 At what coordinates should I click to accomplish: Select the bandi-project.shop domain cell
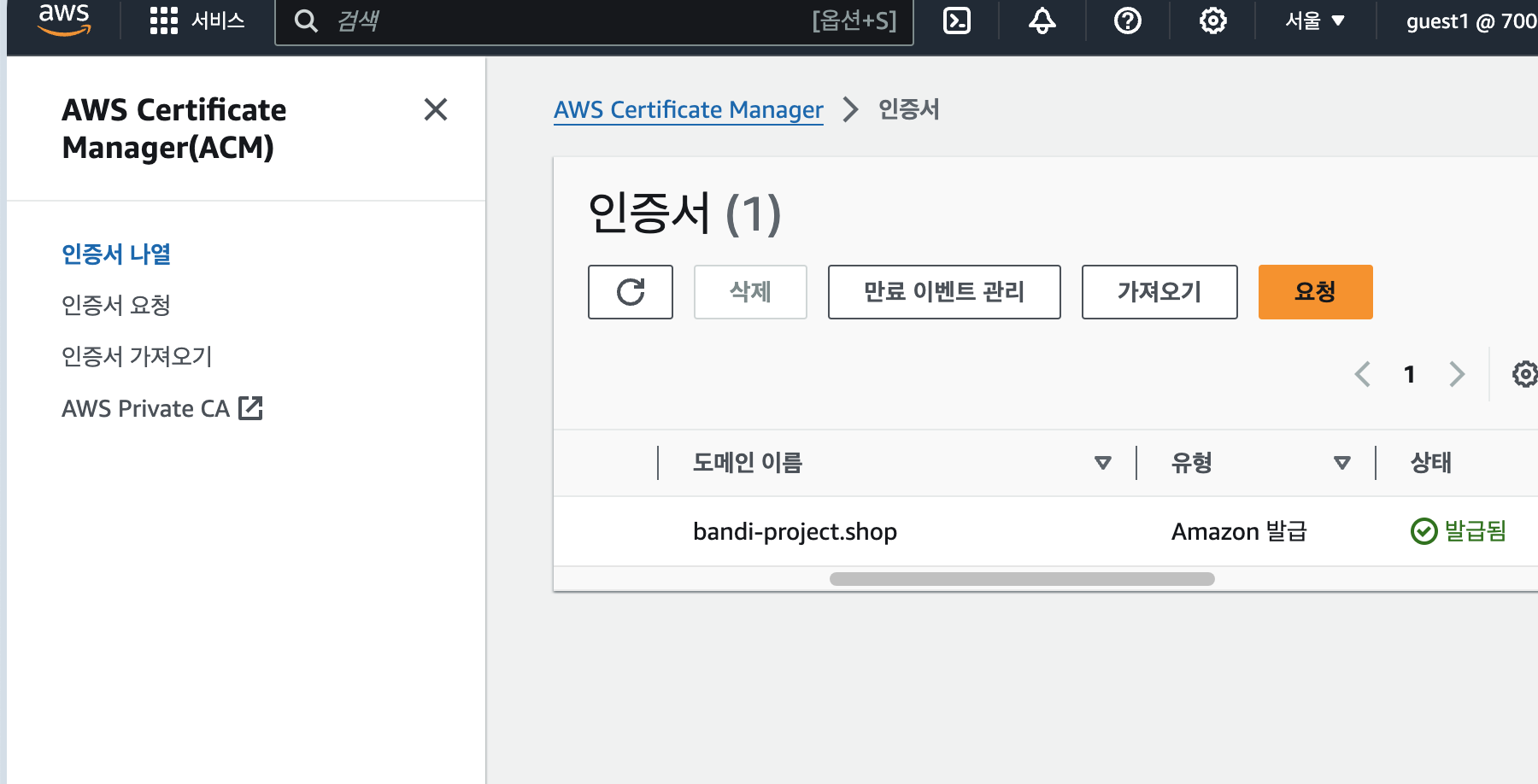pyautogui.click(x=795, y=531)
